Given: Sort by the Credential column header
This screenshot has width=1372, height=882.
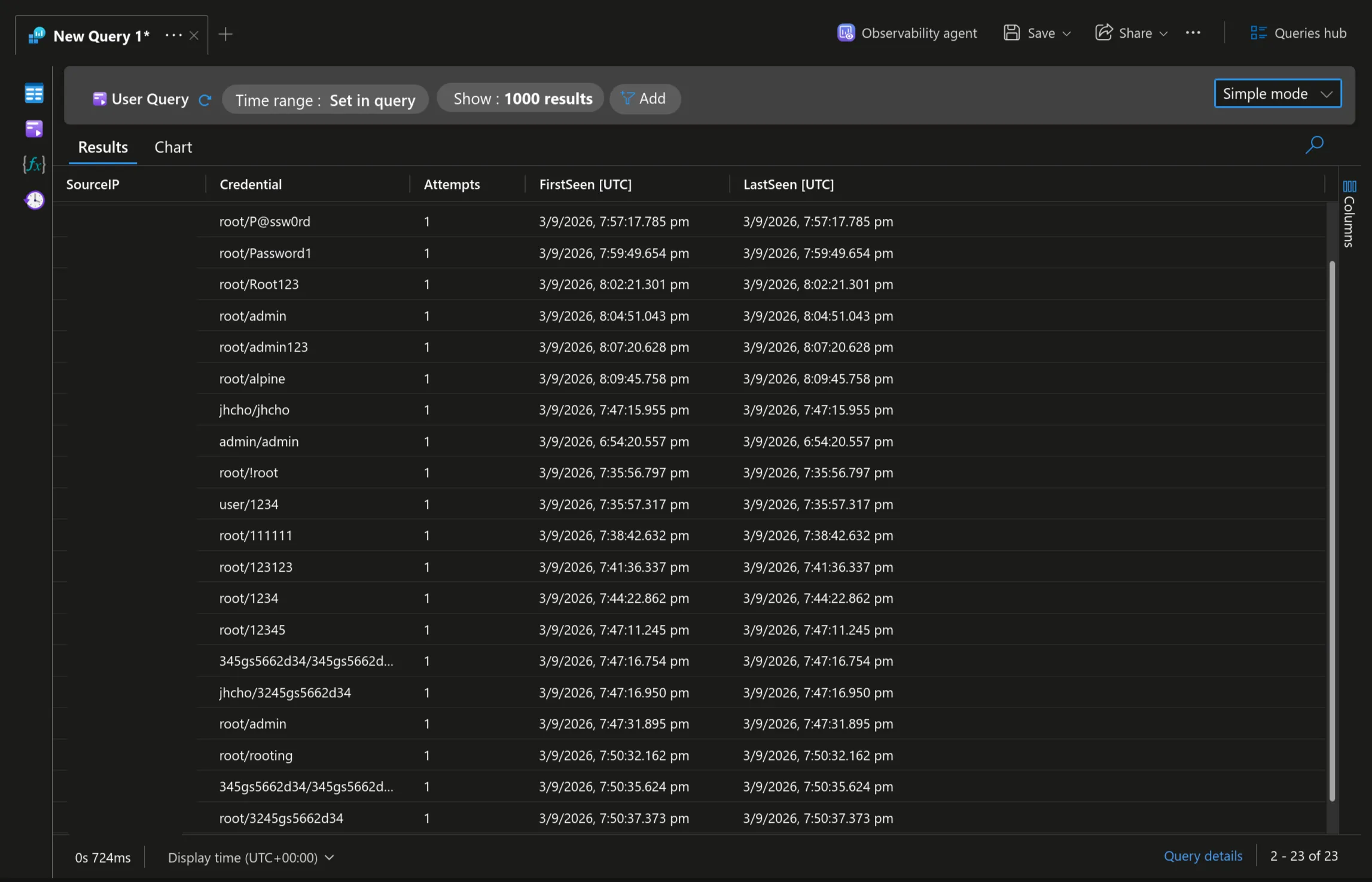Looking at the screenshot, I should [x=251, y=184].
